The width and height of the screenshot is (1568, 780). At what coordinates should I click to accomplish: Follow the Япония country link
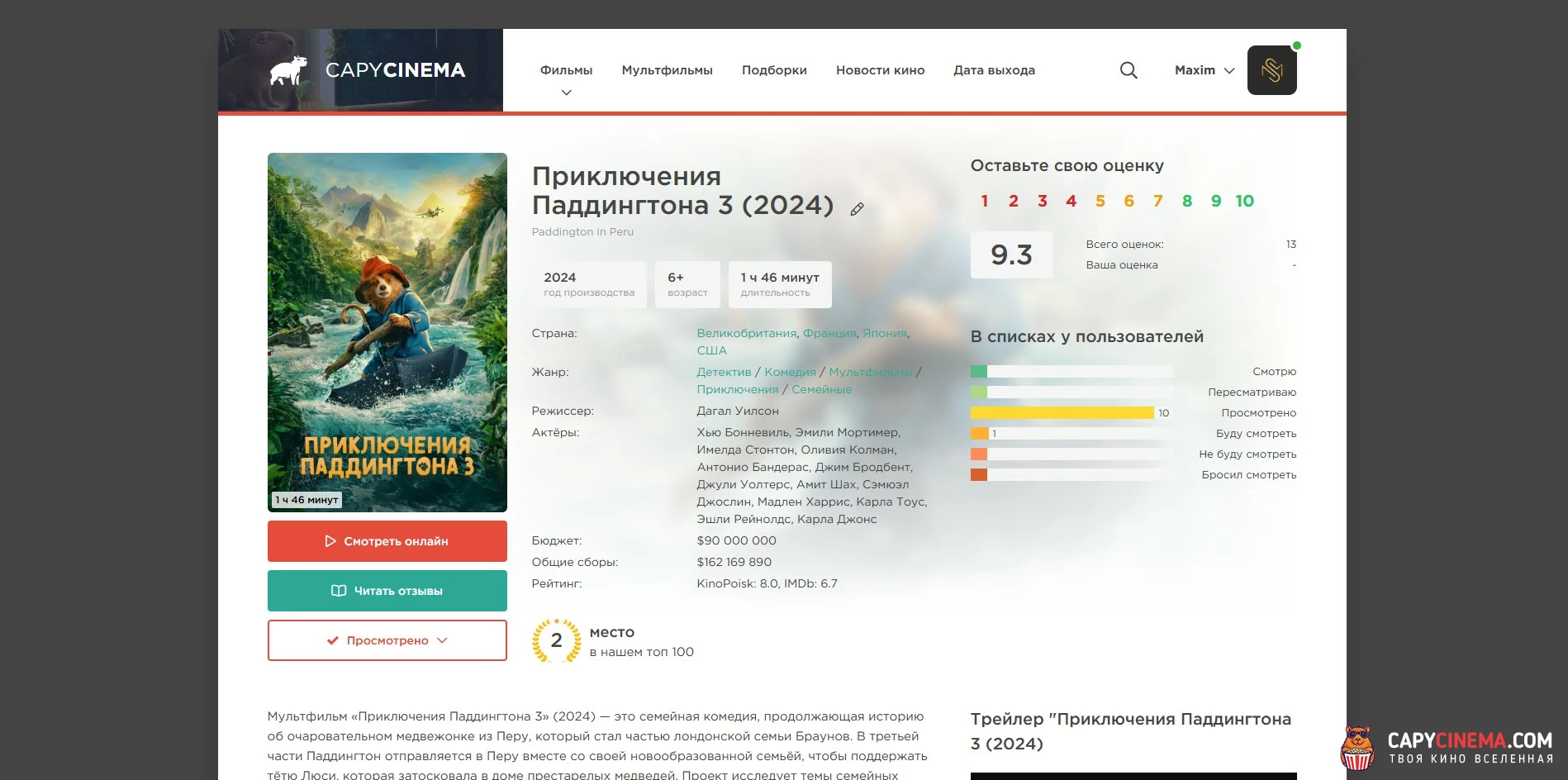(x=884, y=333)
